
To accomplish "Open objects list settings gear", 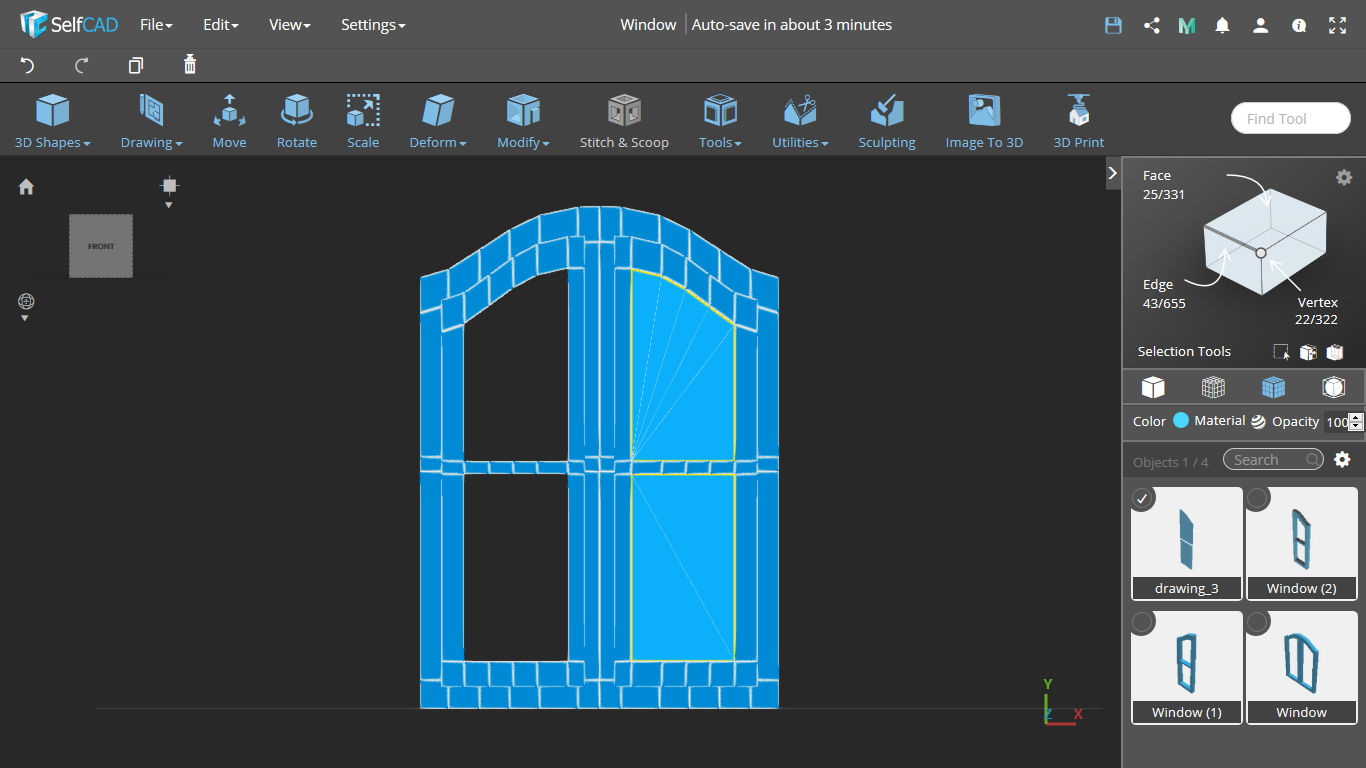I will click(1342, 460).
